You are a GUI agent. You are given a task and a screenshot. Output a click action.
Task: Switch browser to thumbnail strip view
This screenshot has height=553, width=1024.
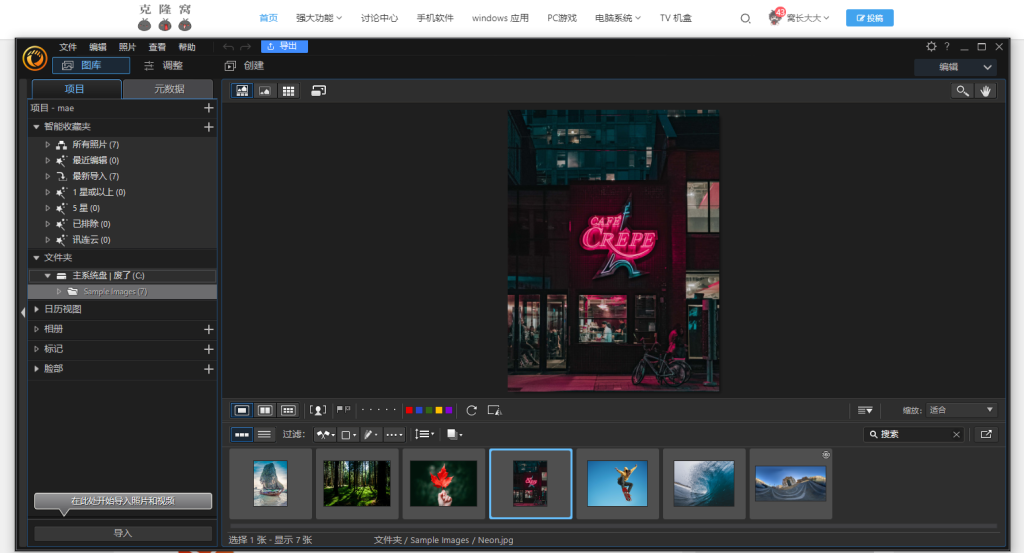[x=242, y=434]
